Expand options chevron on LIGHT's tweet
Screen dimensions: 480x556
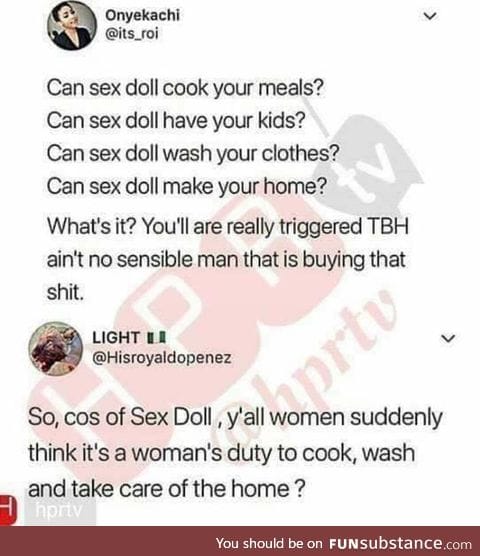click(x=447, y=339)
